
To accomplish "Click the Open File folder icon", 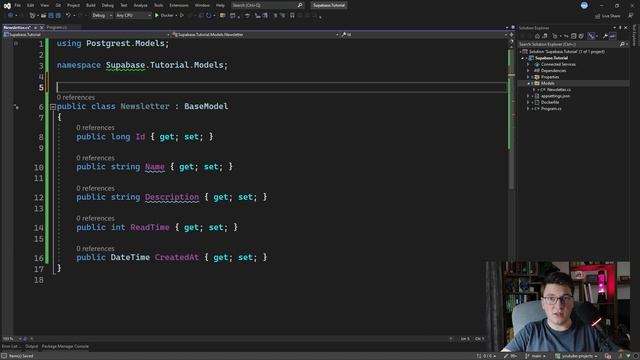I will tap(43, 16).
